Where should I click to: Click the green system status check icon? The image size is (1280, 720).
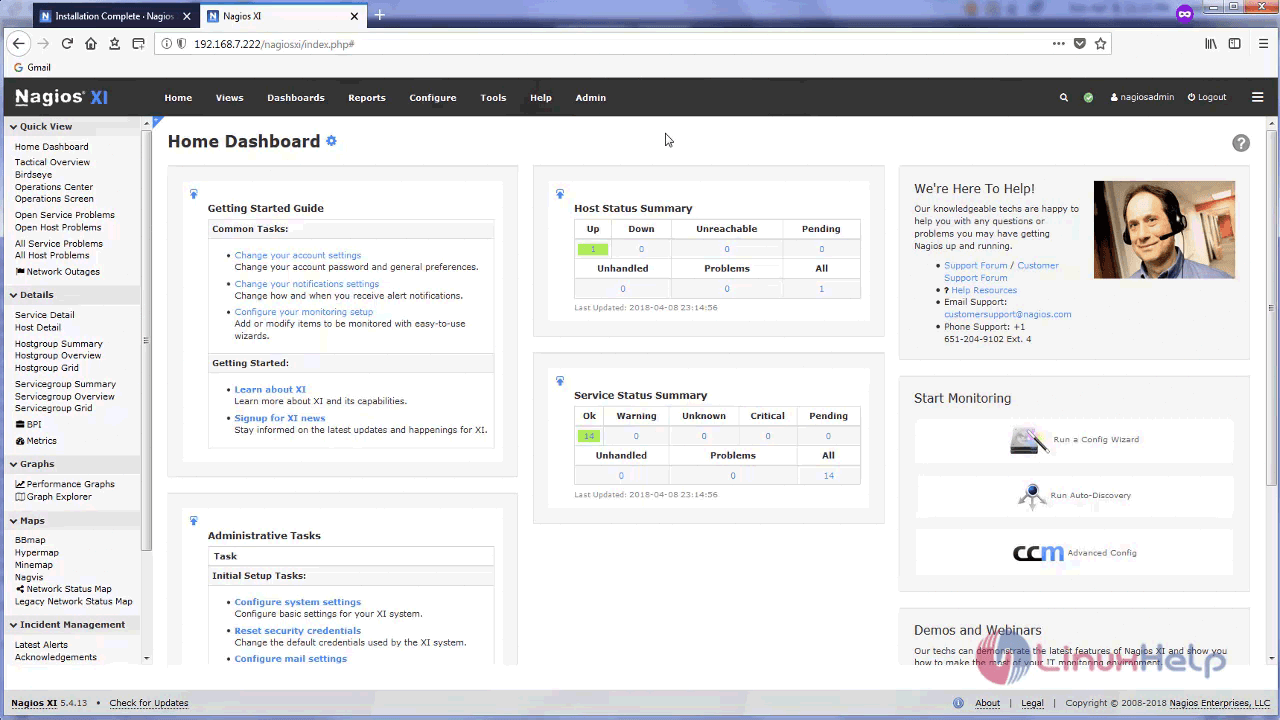click(1088, 98)
